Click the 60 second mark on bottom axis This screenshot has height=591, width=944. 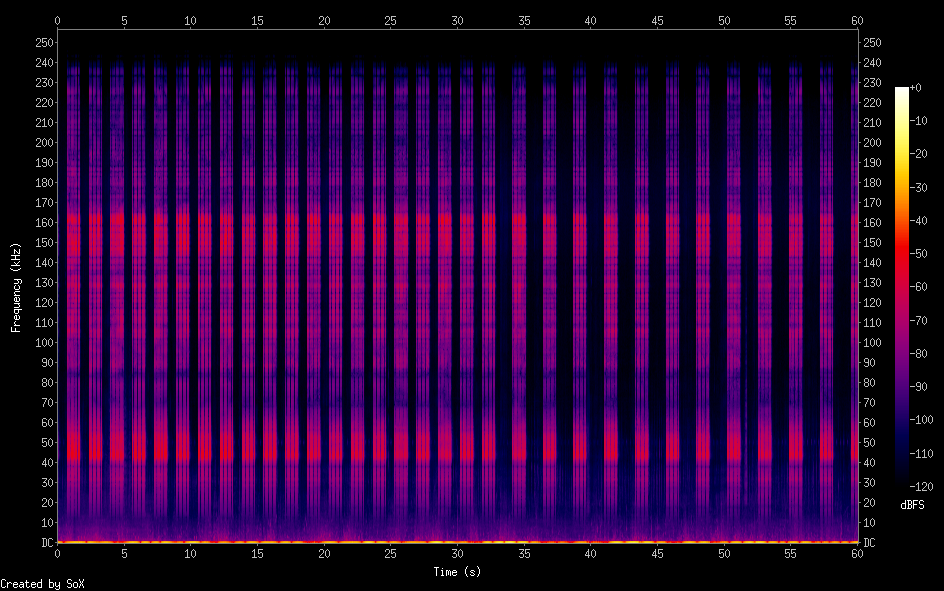tap(858, 554)
